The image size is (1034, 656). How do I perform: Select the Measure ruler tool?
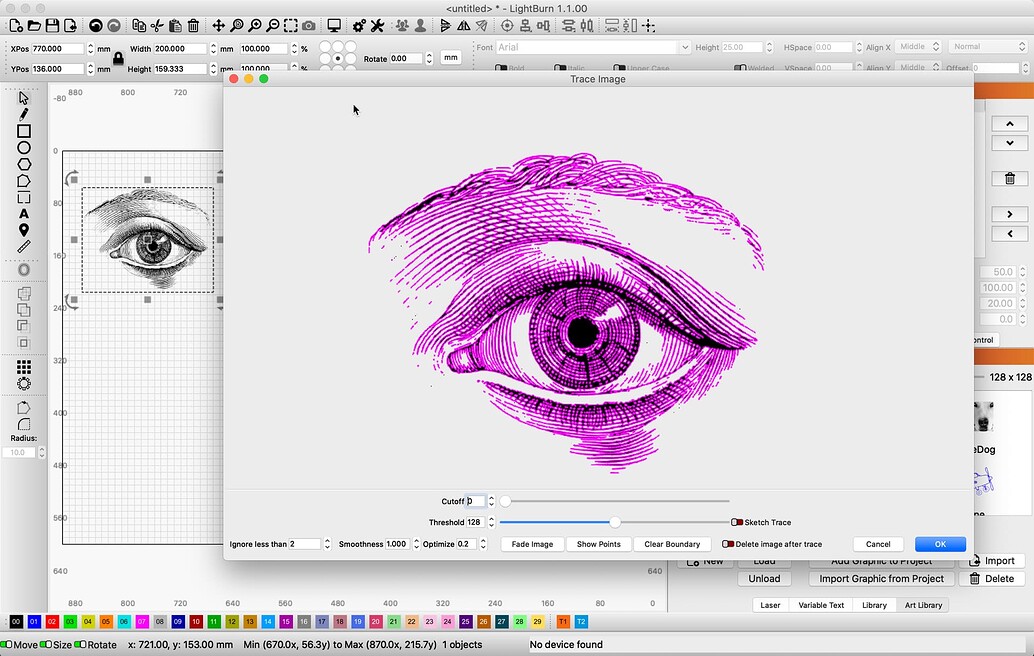click(x=24, y=247)
